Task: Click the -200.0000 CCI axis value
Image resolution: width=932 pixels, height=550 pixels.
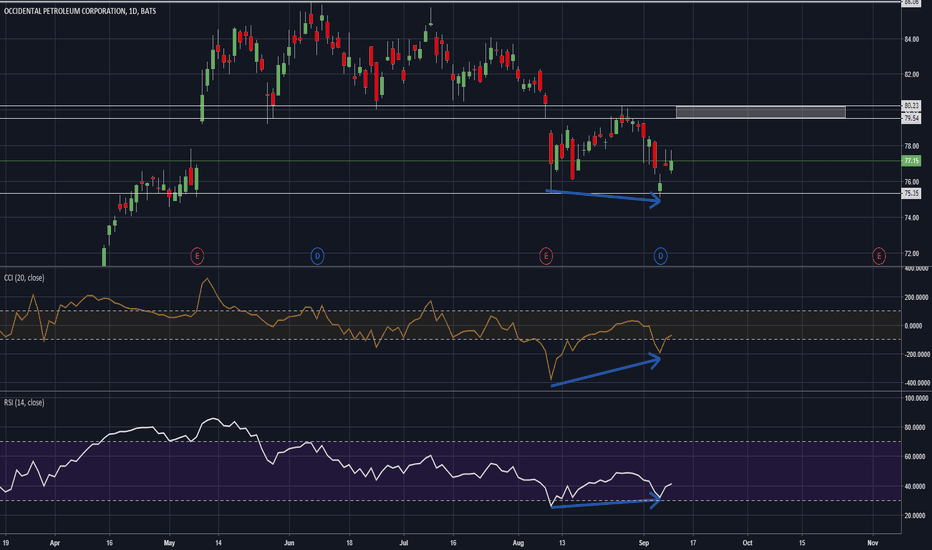Action: (x=916, y=354)
